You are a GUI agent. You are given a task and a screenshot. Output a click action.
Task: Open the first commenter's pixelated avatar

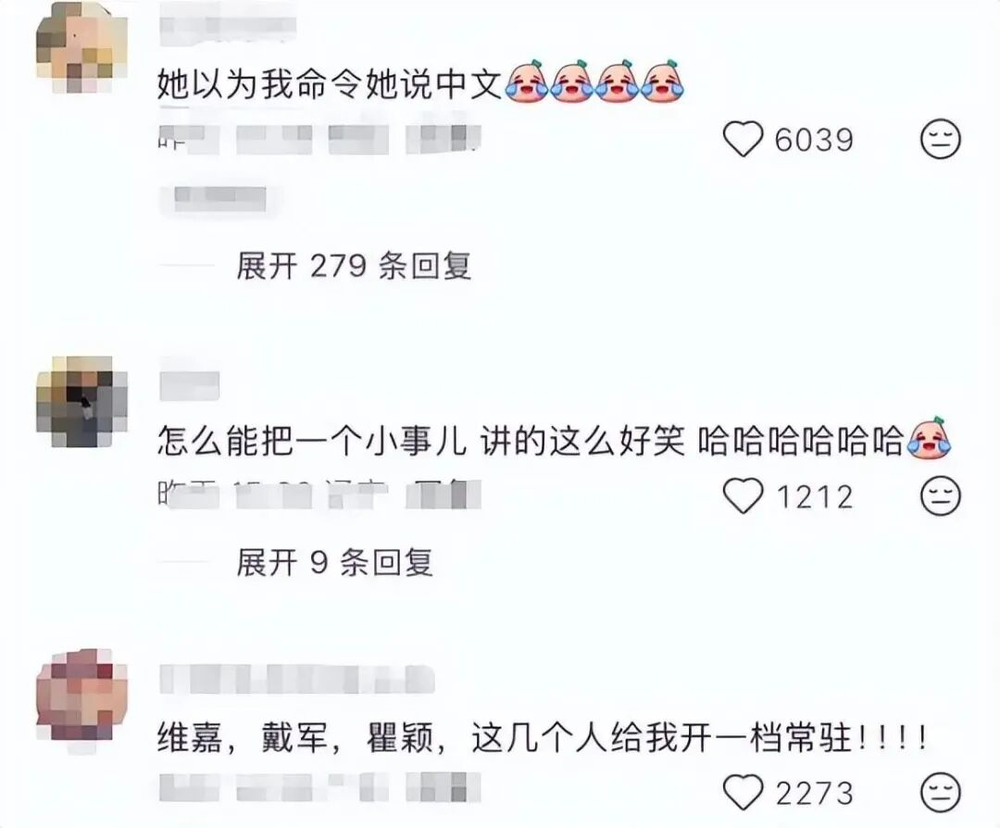(82, 48)
